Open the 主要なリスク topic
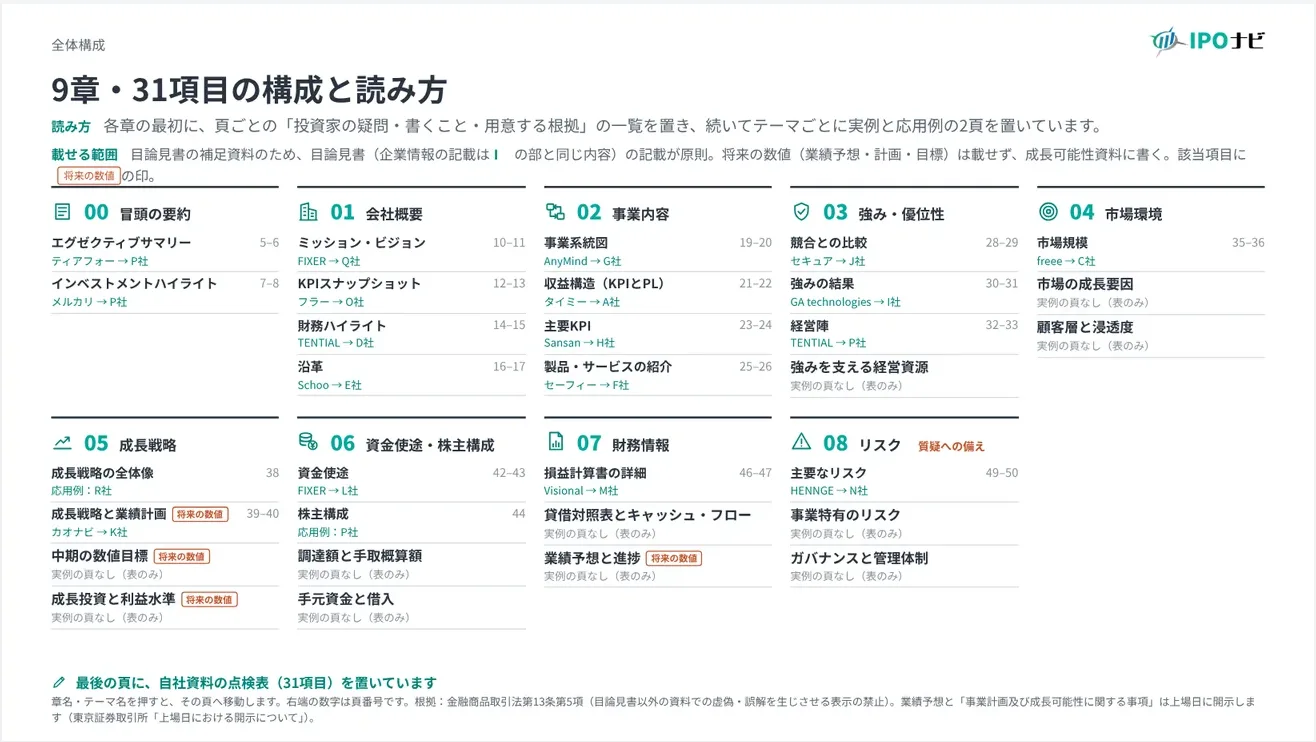1316x742 pixels. pos(829,473)
